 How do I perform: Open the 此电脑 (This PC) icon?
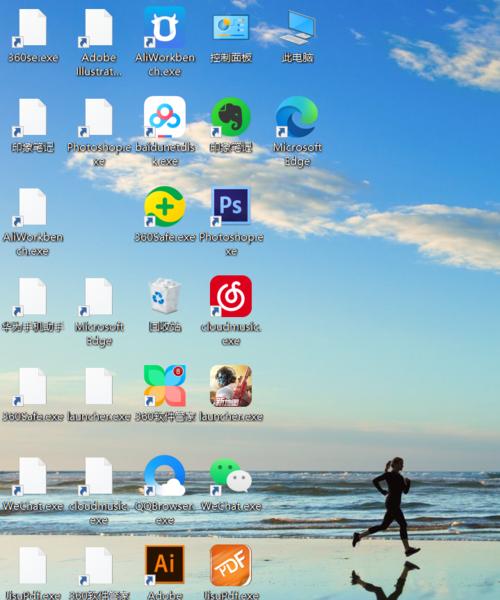pos(297,28)
